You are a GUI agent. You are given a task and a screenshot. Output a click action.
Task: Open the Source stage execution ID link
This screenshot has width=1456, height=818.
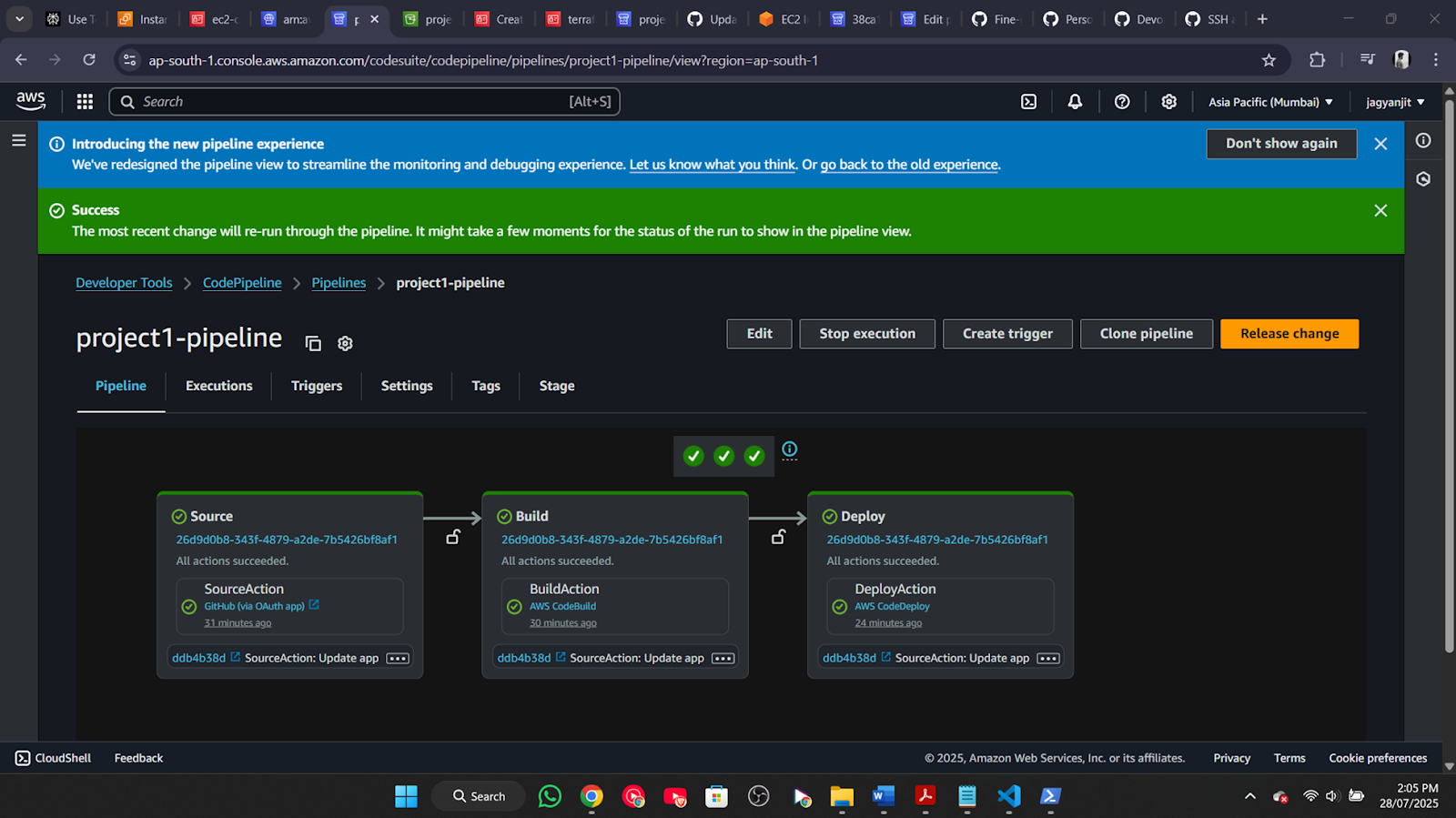coord(287,540)
